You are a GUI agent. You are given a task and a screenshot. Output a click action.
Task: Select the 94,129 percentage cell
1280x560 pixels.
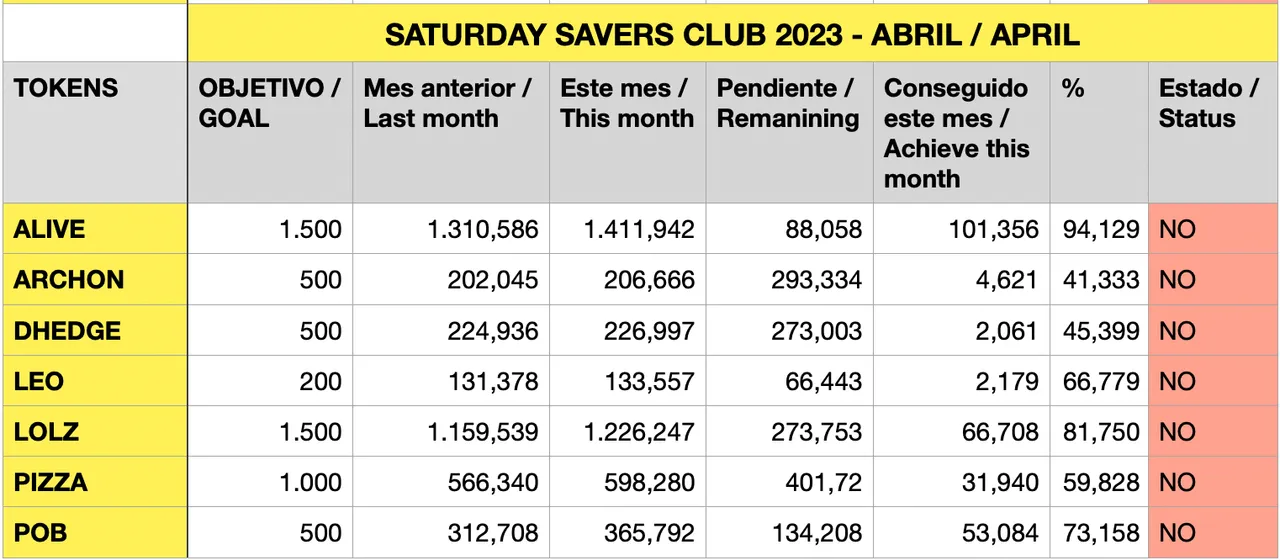1100,229
